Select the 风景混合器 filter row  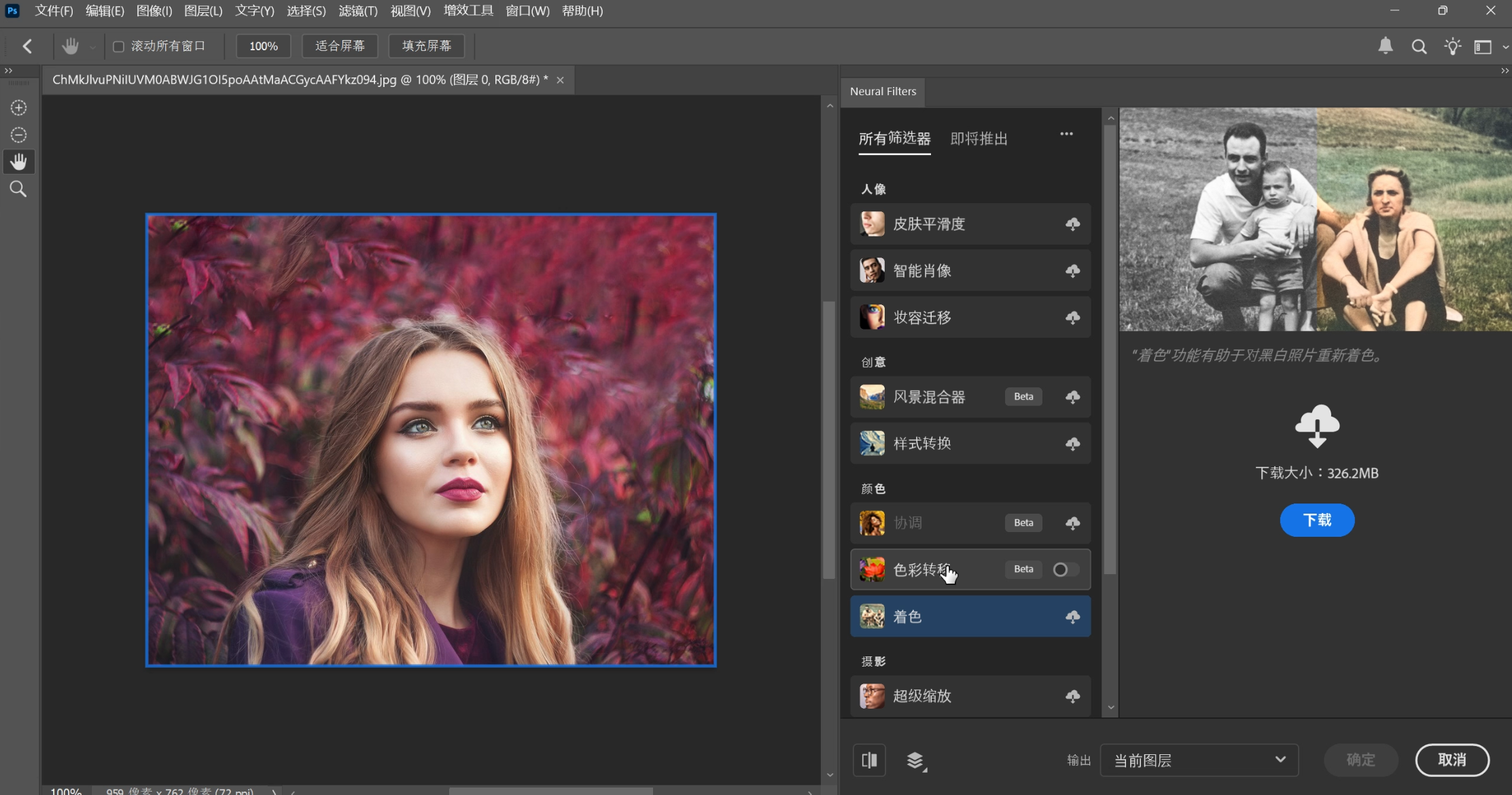(970, 397)
